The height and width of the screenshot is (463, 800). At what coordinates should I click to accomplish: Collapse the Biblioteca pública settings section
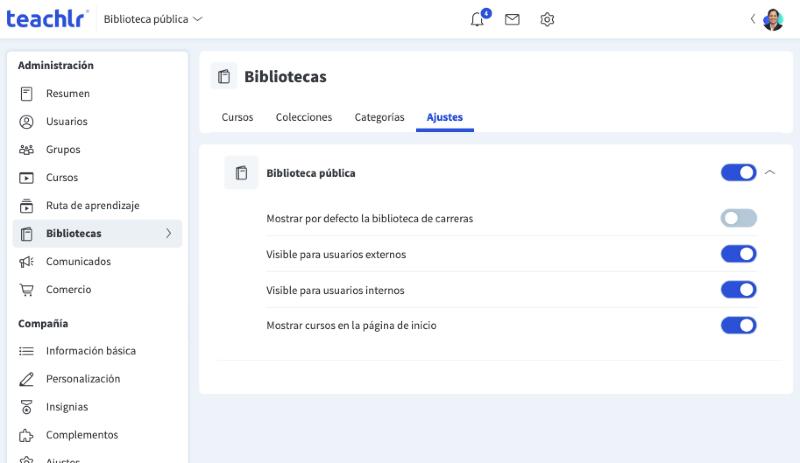770,173
